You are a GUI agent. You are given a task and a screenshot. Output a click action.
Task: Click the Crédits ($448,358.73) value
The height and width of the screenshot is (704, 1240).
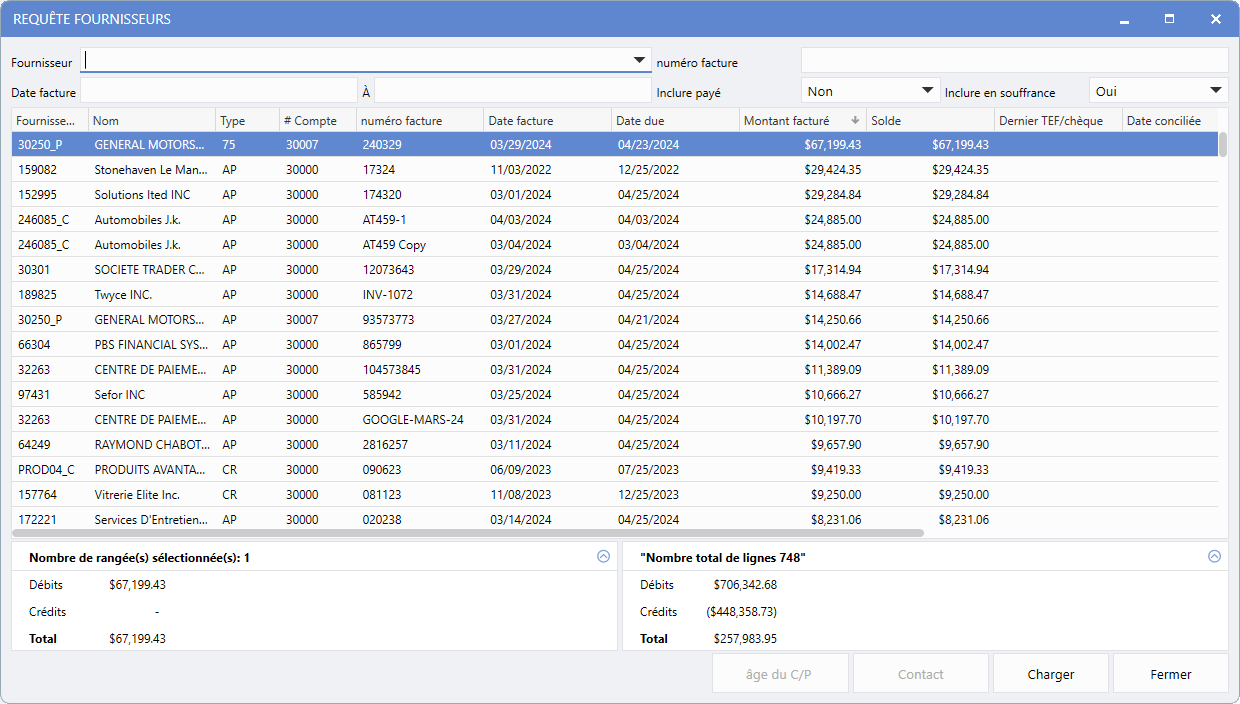tap(741, 612)
